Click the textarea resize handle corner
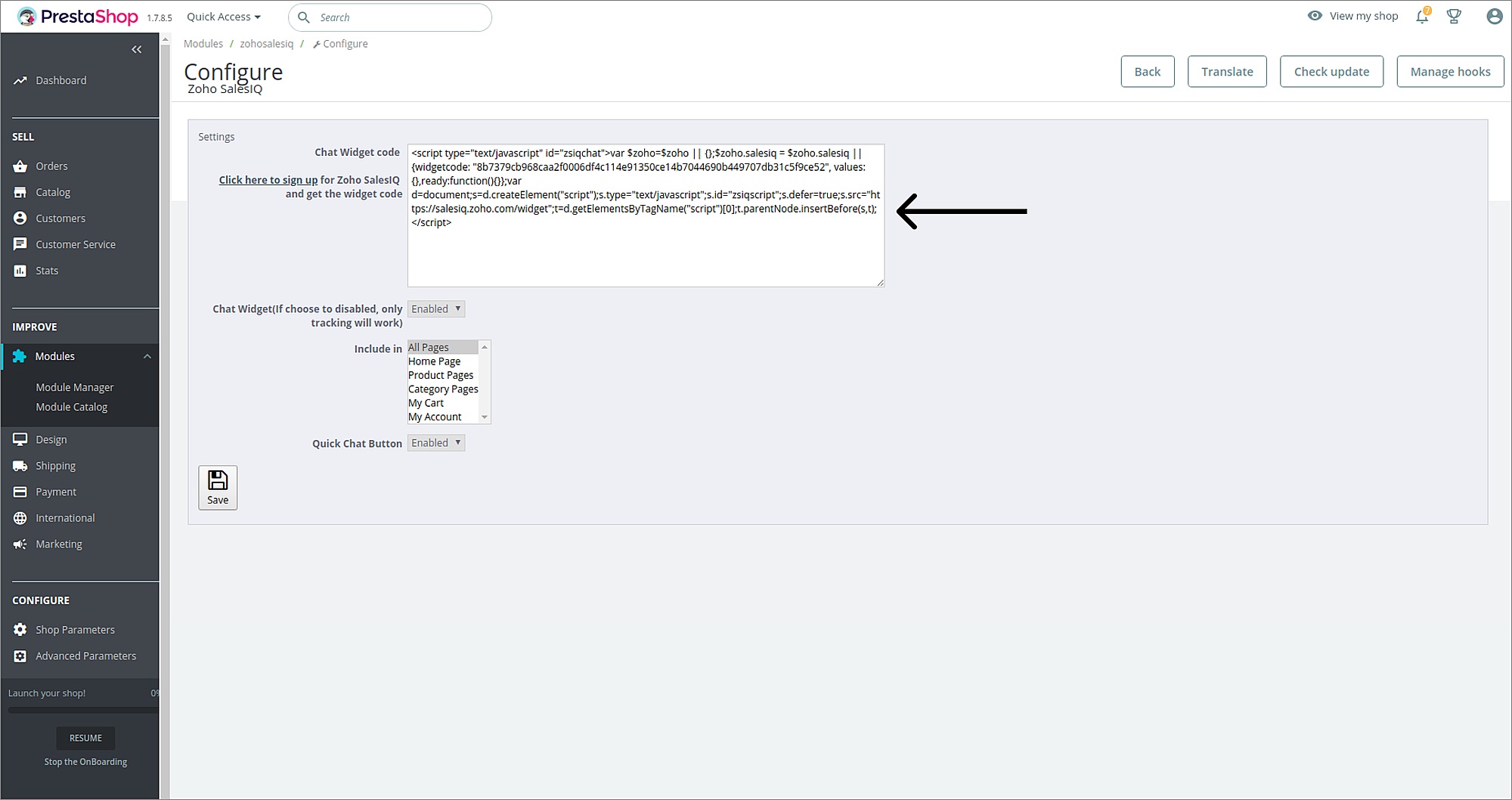The image size is (1512, 800). [x=880, y=283]
